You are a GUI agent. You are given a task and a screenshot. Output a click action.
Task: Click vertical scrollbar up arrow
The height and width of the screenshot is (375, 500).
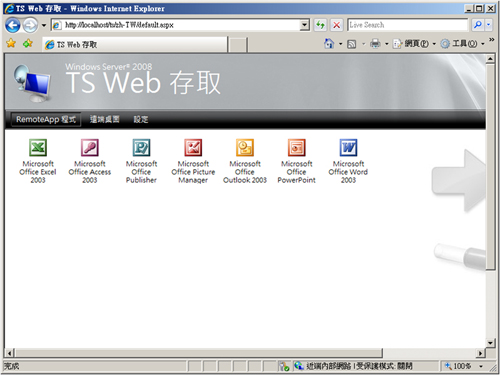(x=490, y=59)
